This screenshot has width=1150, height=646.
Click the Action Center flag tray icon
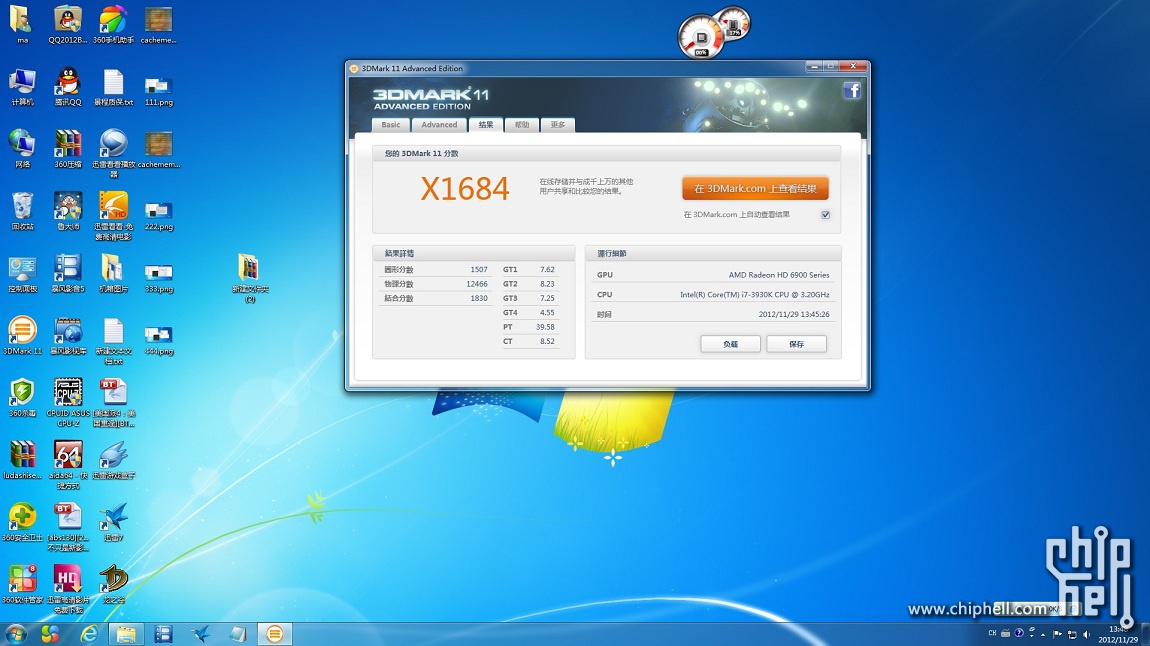pyautogui.click(x=1058, y=634)
